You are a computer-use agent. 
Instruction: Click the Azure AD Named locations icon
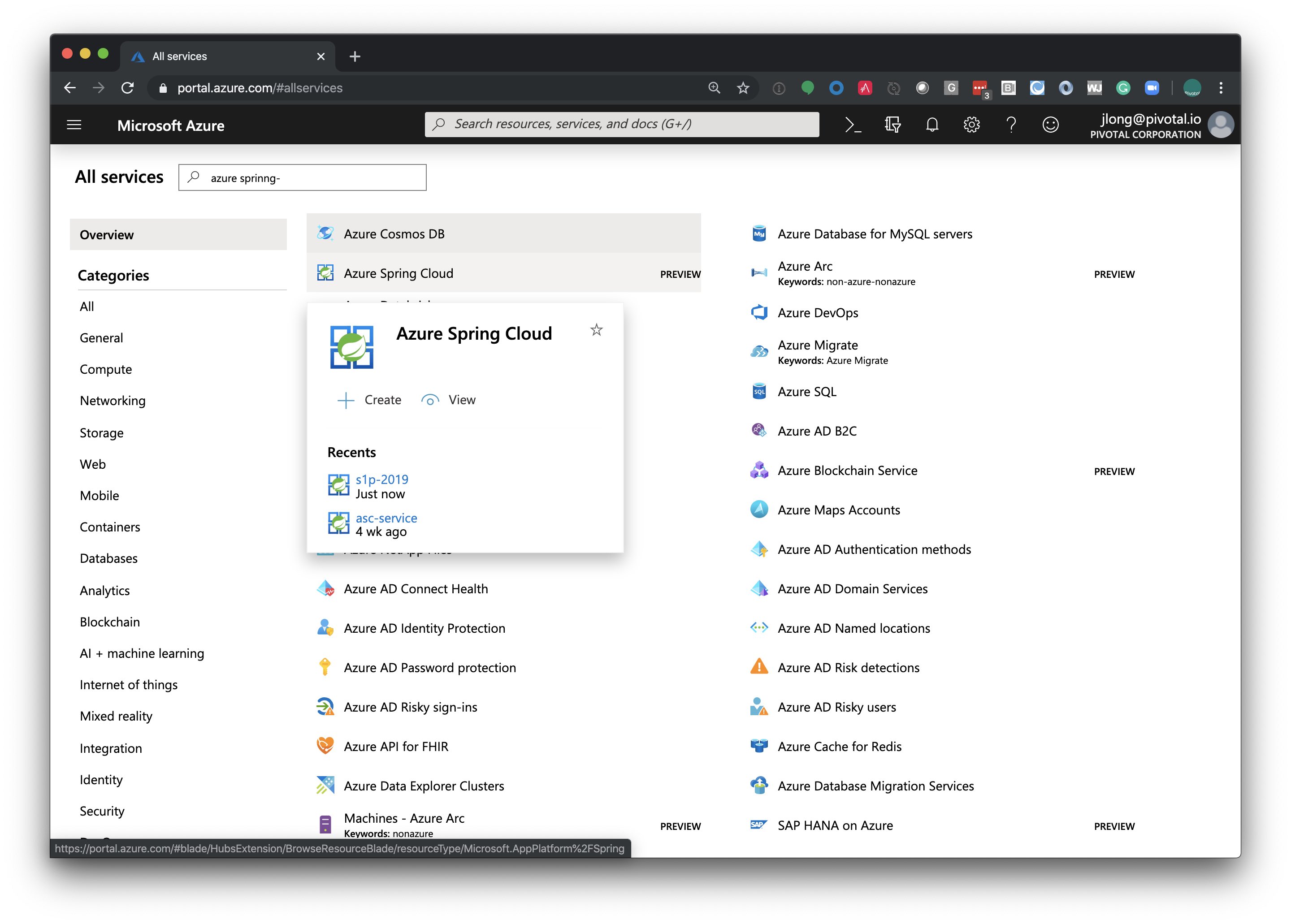[759, 628]
